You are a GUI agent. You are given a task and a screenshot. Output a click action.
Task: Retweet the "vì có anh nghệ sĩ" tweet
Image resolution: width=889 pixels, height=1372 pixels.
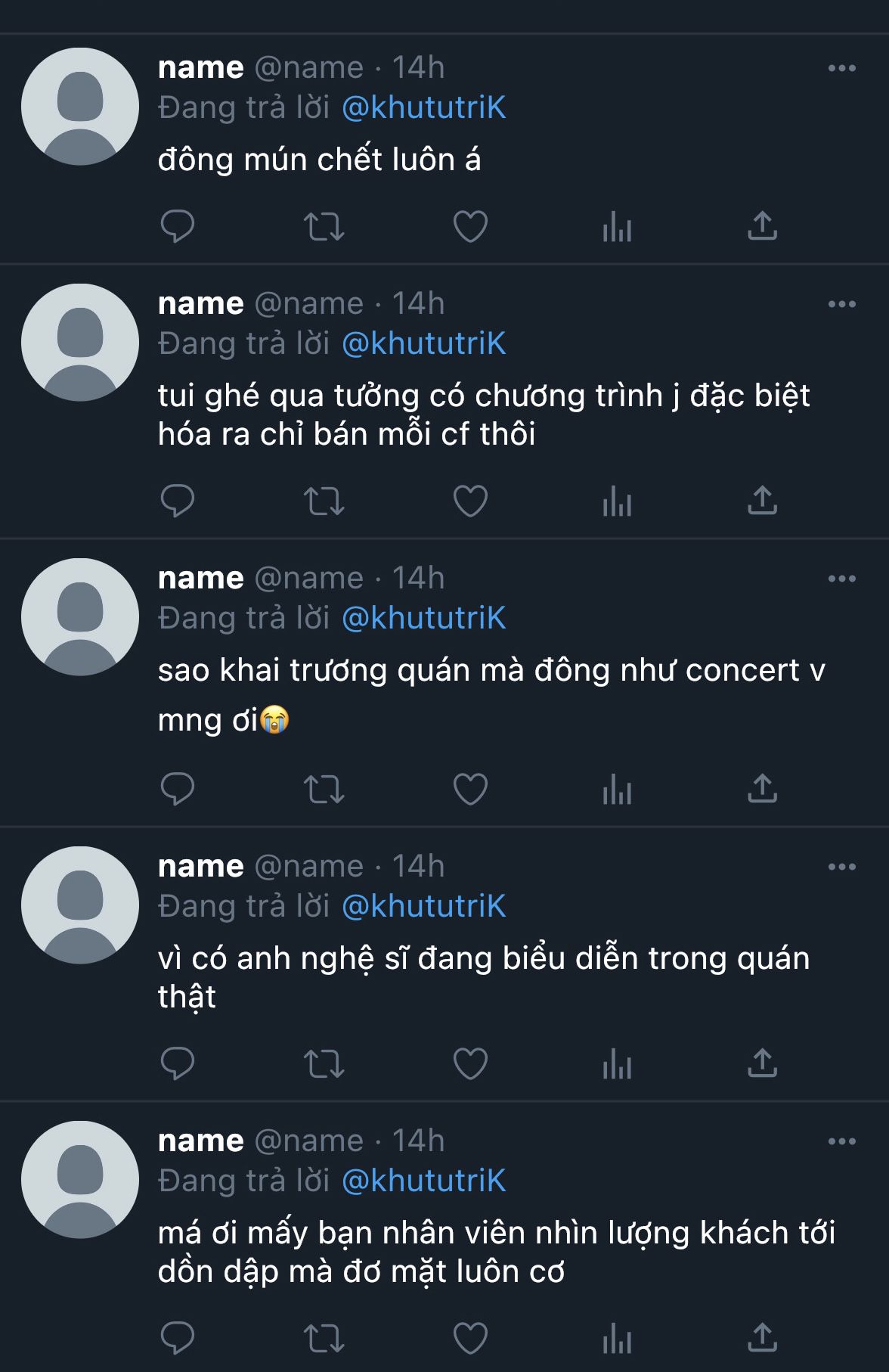coord(324,1063)
